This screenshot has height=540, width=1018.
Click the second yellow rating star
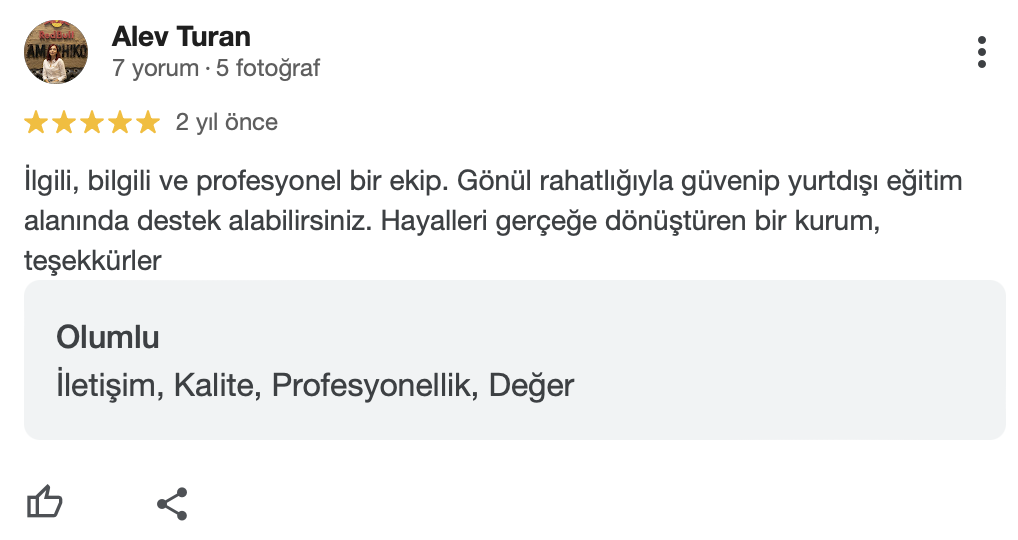point(64,123)
